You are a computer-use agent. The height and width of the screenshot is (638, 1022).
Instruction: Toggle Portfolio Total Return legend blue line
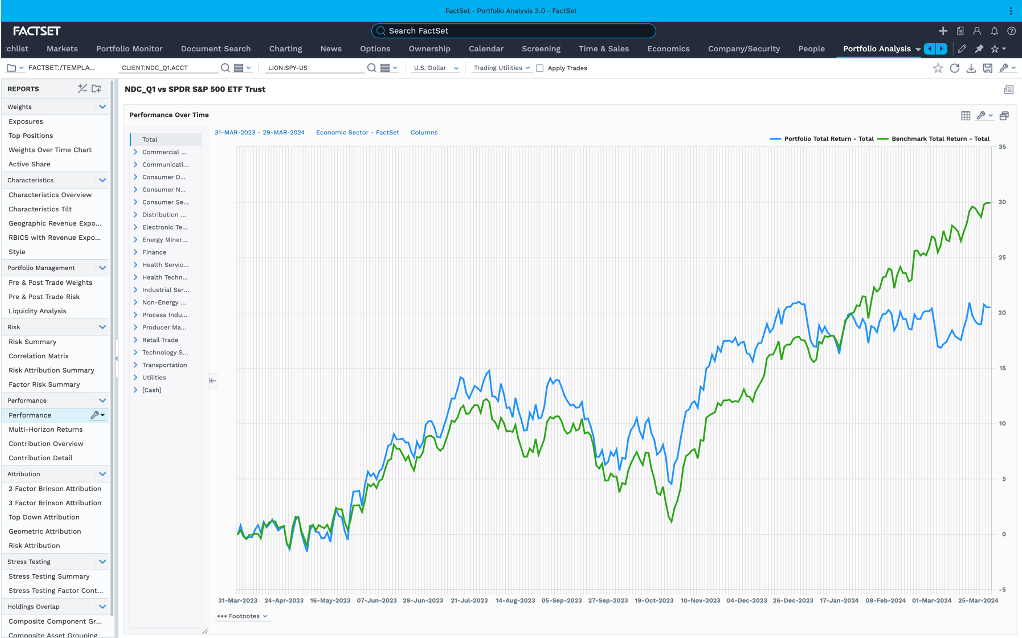point(821,139)
